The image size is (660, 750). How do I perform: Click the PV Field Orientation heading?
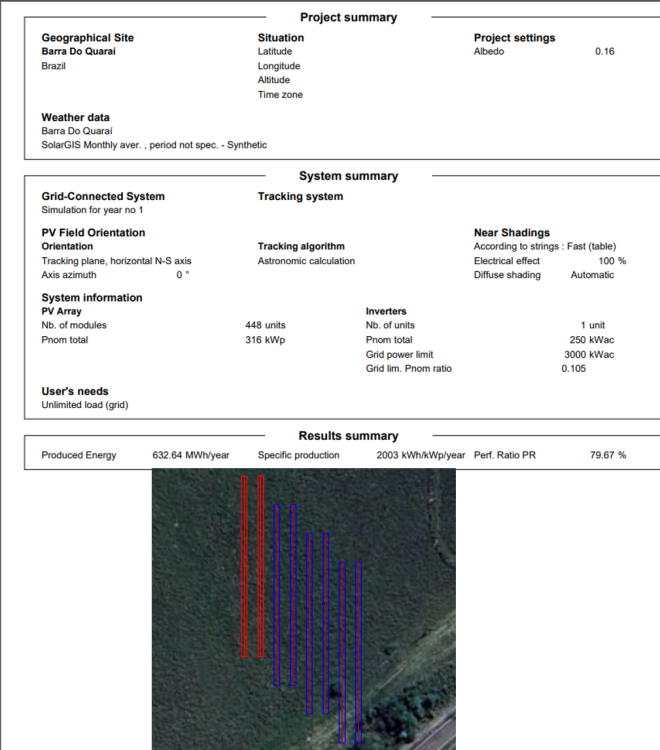pos(93,233)
